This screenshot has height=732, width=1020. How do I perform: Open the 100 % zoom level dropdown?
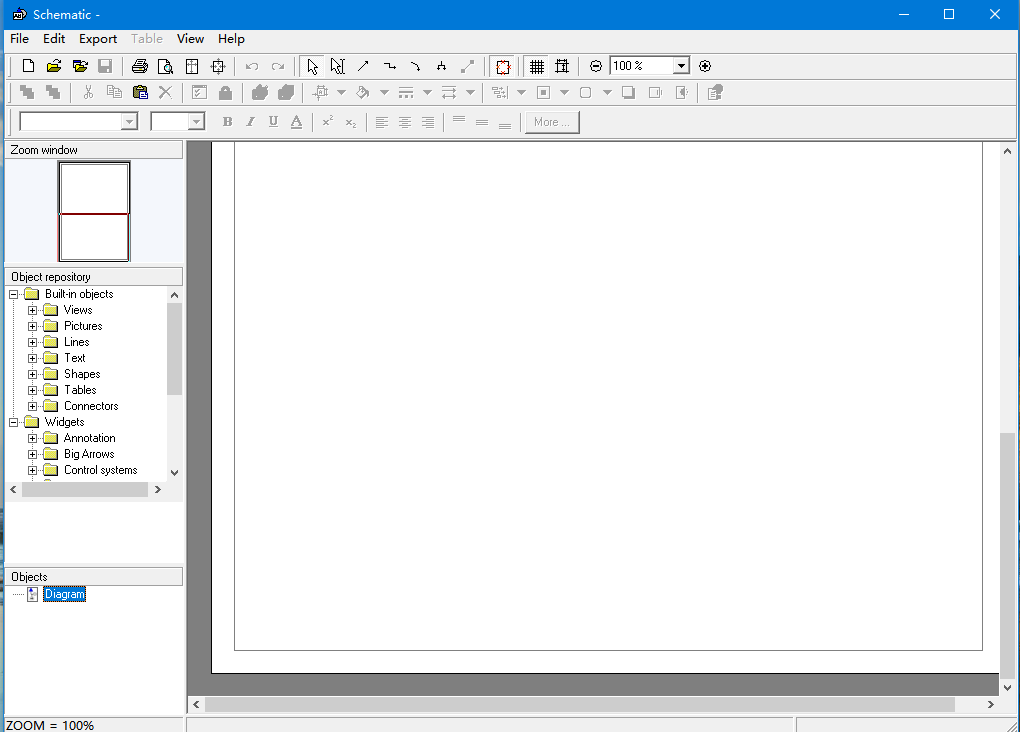coord(681,66)
